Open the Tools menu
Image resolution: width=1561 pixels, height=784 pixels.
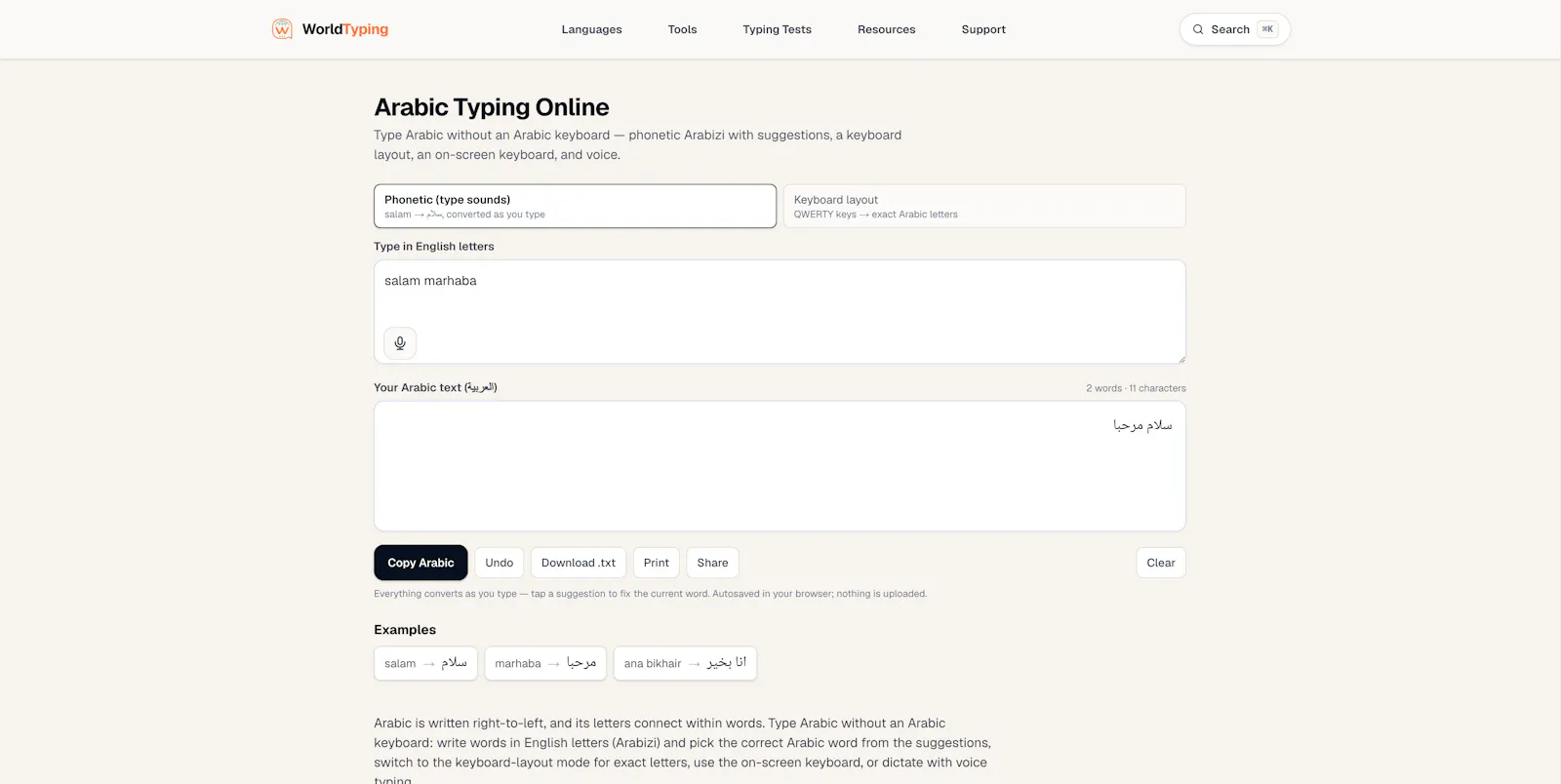[x=682, y=29]
